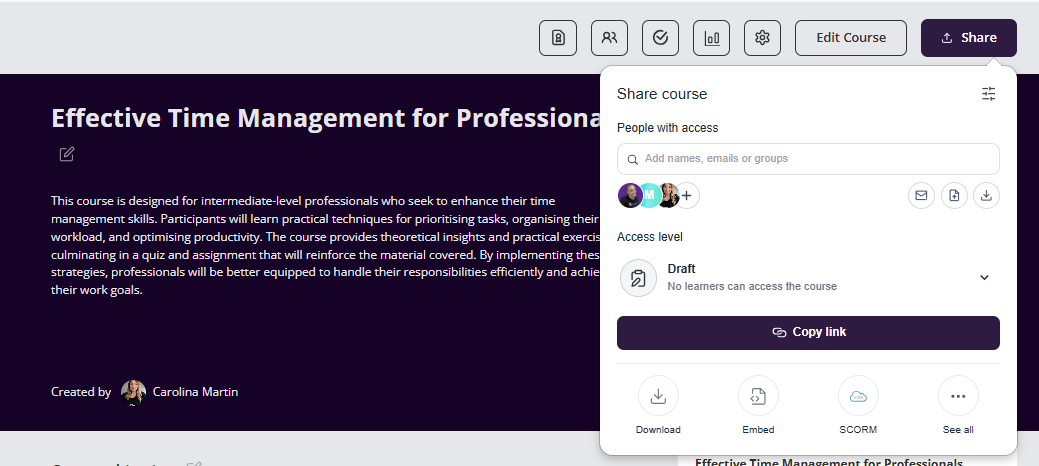Click Carolina Martin's avatar beside Created by

(133, 392)
